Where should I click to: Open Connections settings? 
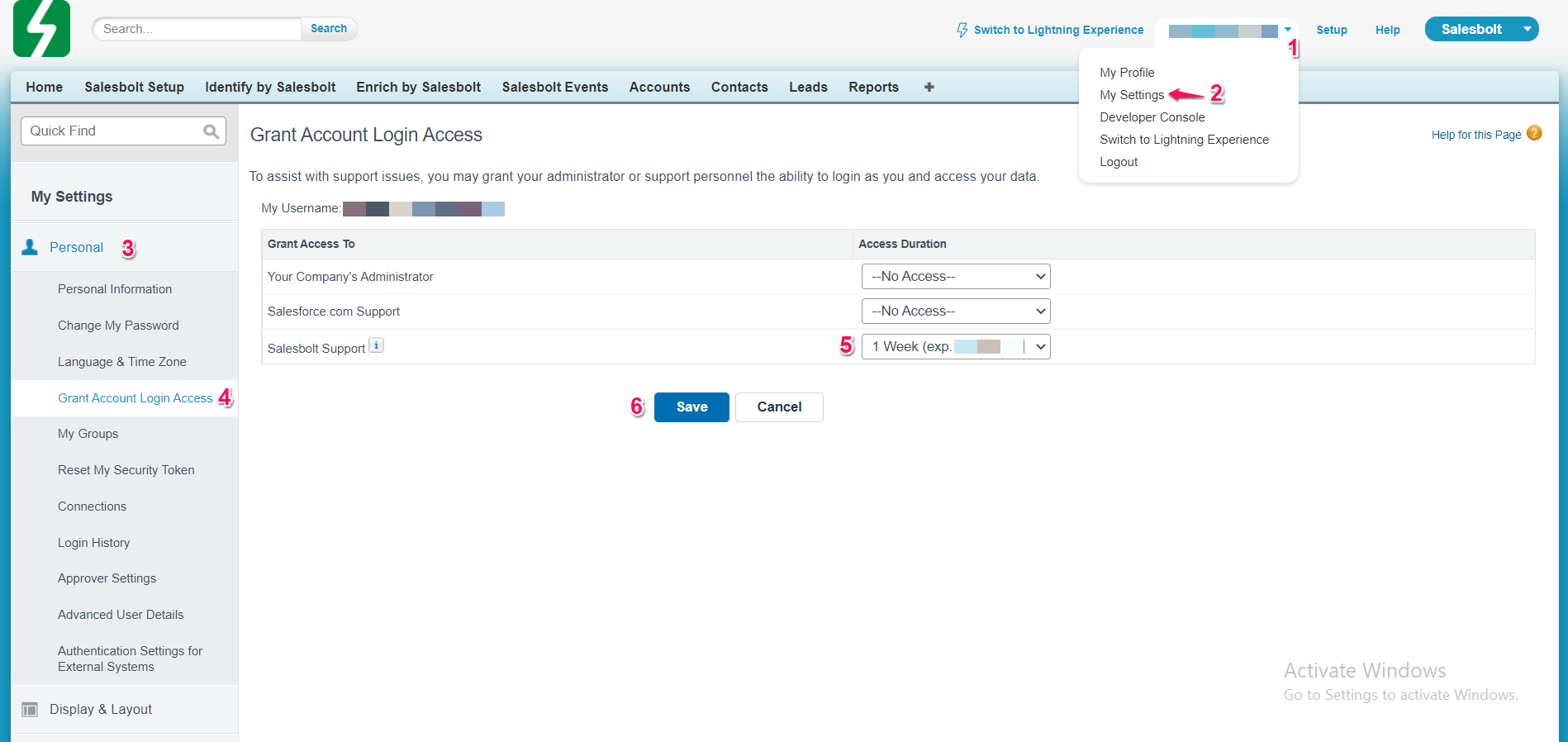click(x=92, y=507)
